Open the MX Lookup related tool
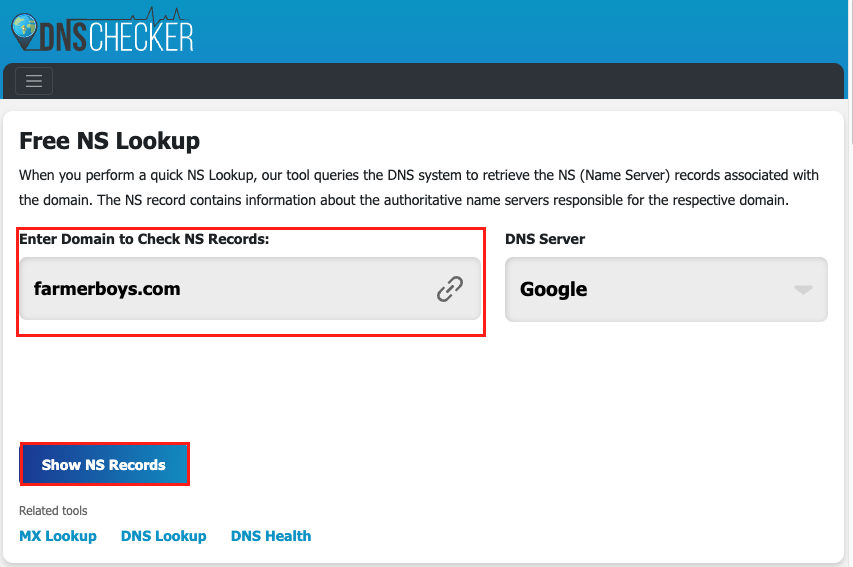Image resolution: width=853 pixels, height=567 pixels. (58, 536)
